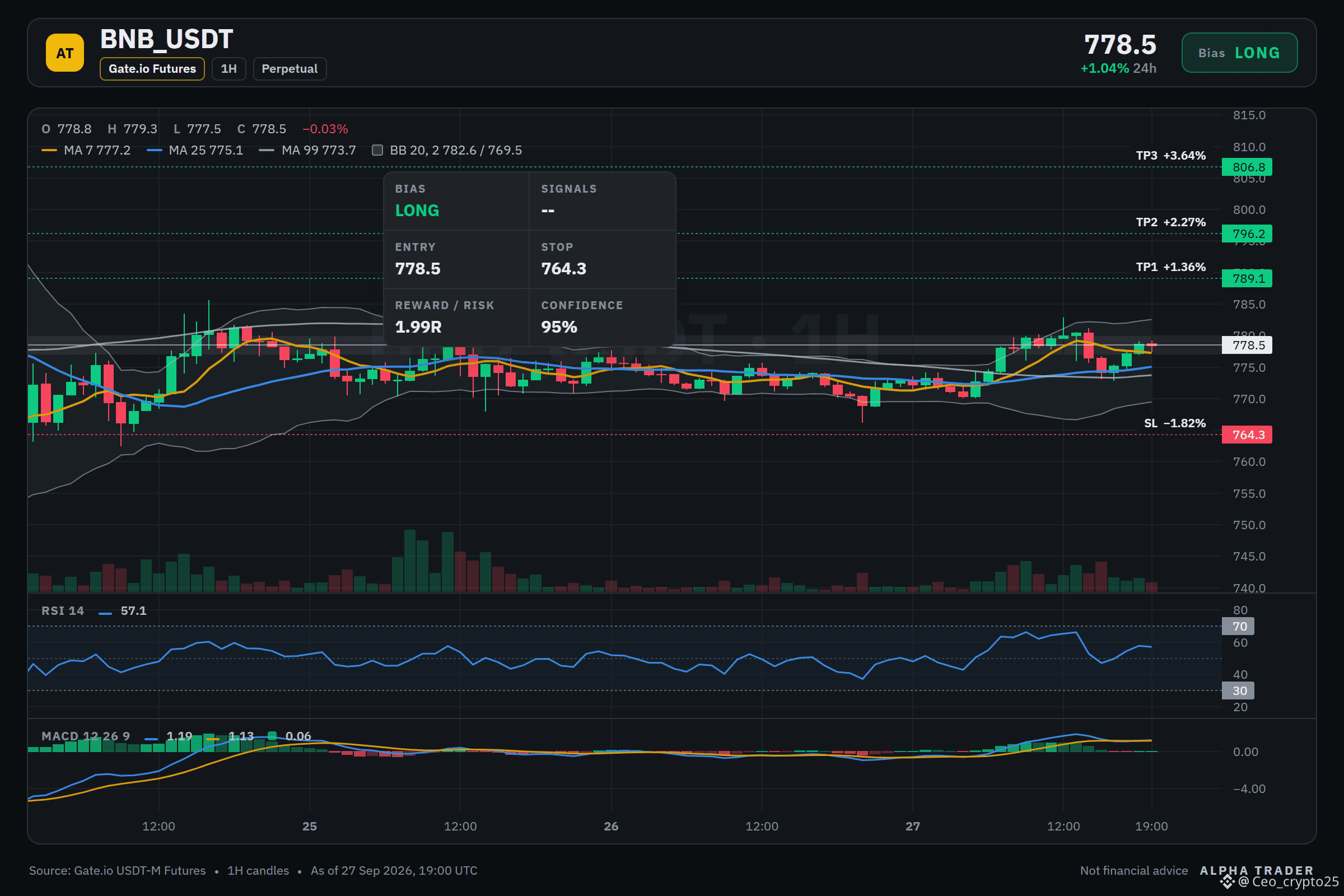Click the RSI 70 overbought level marker
Viewport: 1344px width, 896px height.
coord(1238,626)
